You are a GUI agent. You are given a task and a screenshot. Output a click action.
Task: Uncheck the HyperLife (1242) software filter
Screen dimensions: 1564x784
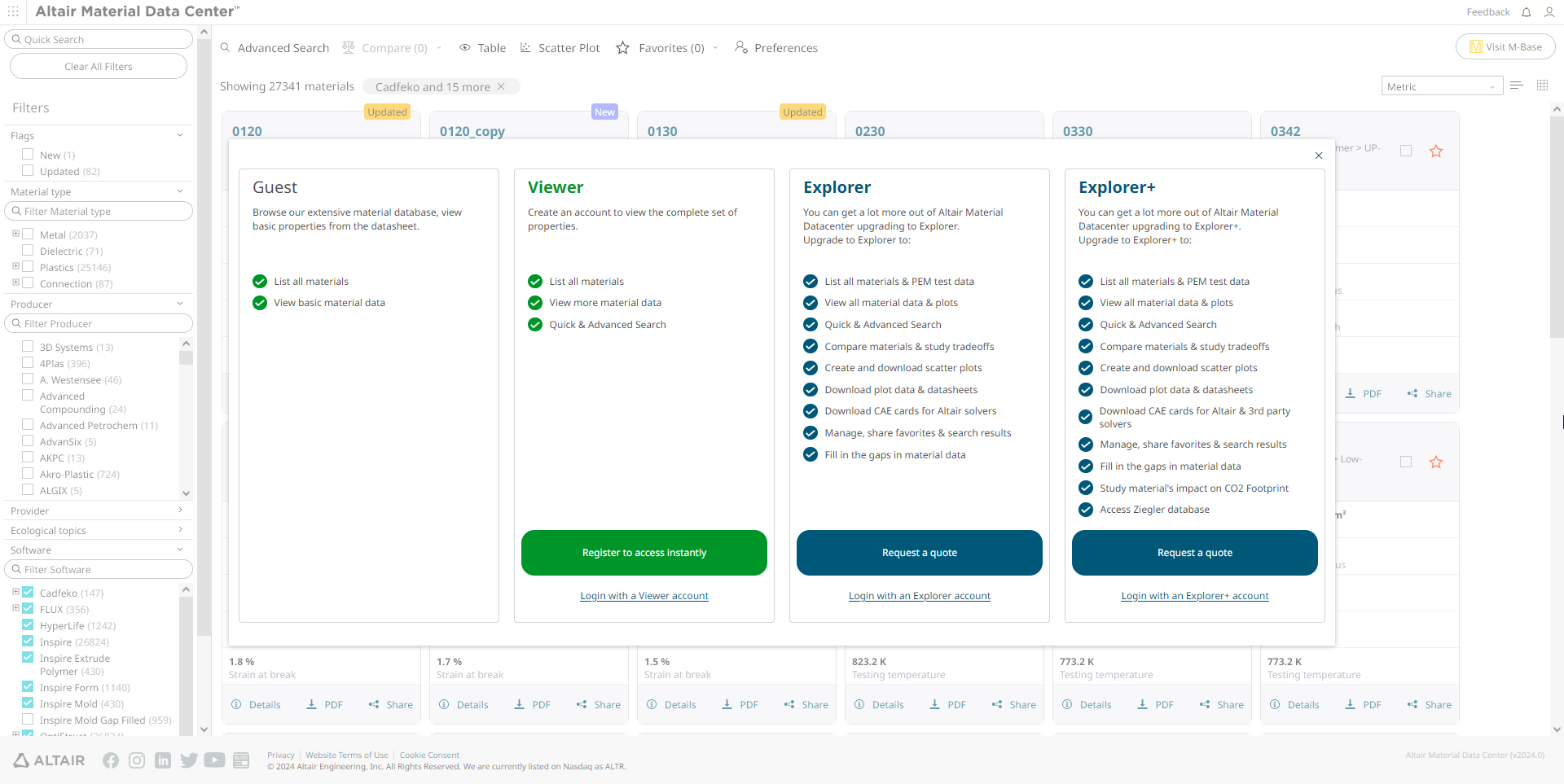[x=28, y=625]
